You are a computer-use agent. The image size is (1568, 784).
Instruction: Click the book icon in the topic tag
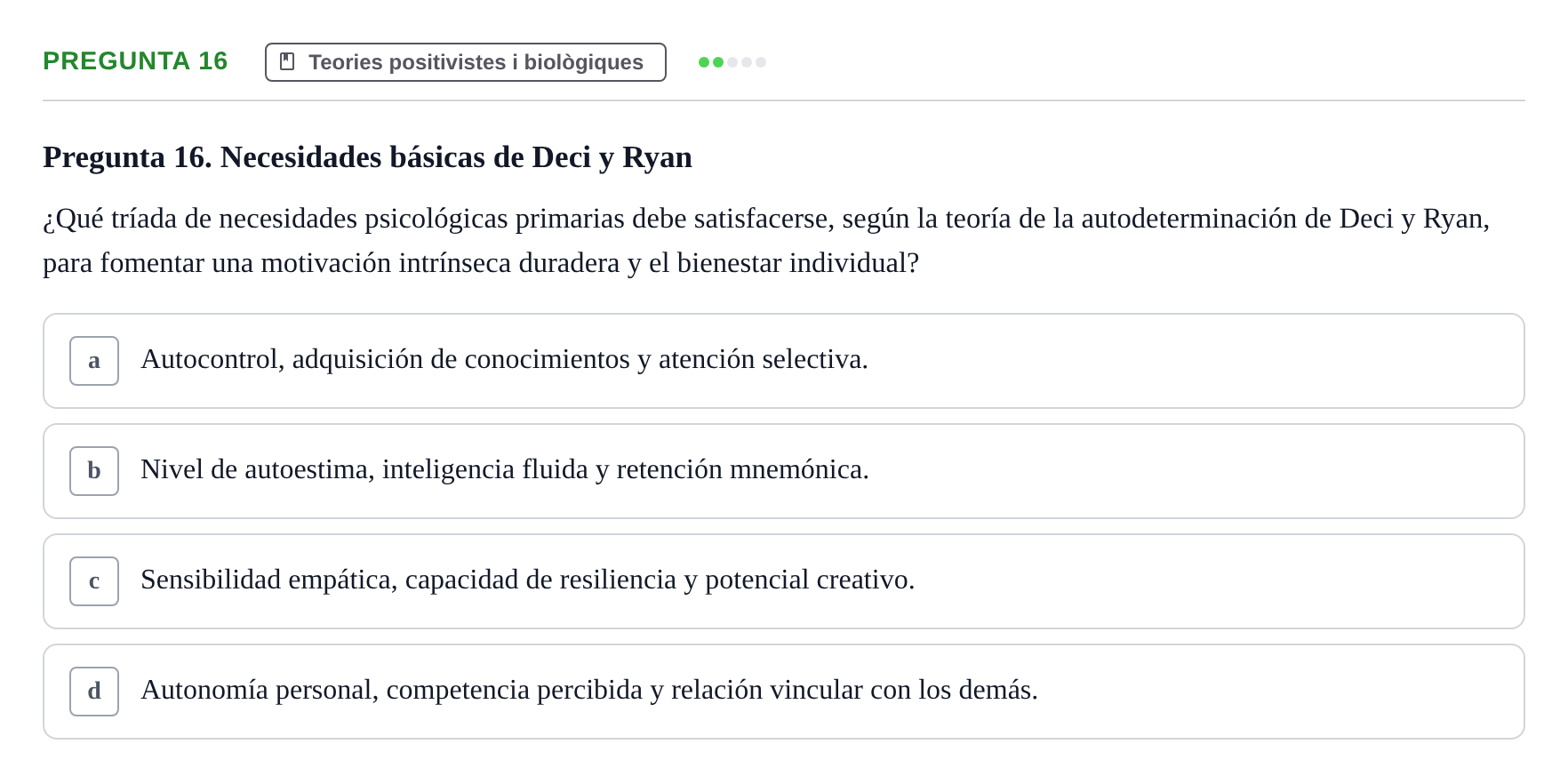tap(287, 61)
